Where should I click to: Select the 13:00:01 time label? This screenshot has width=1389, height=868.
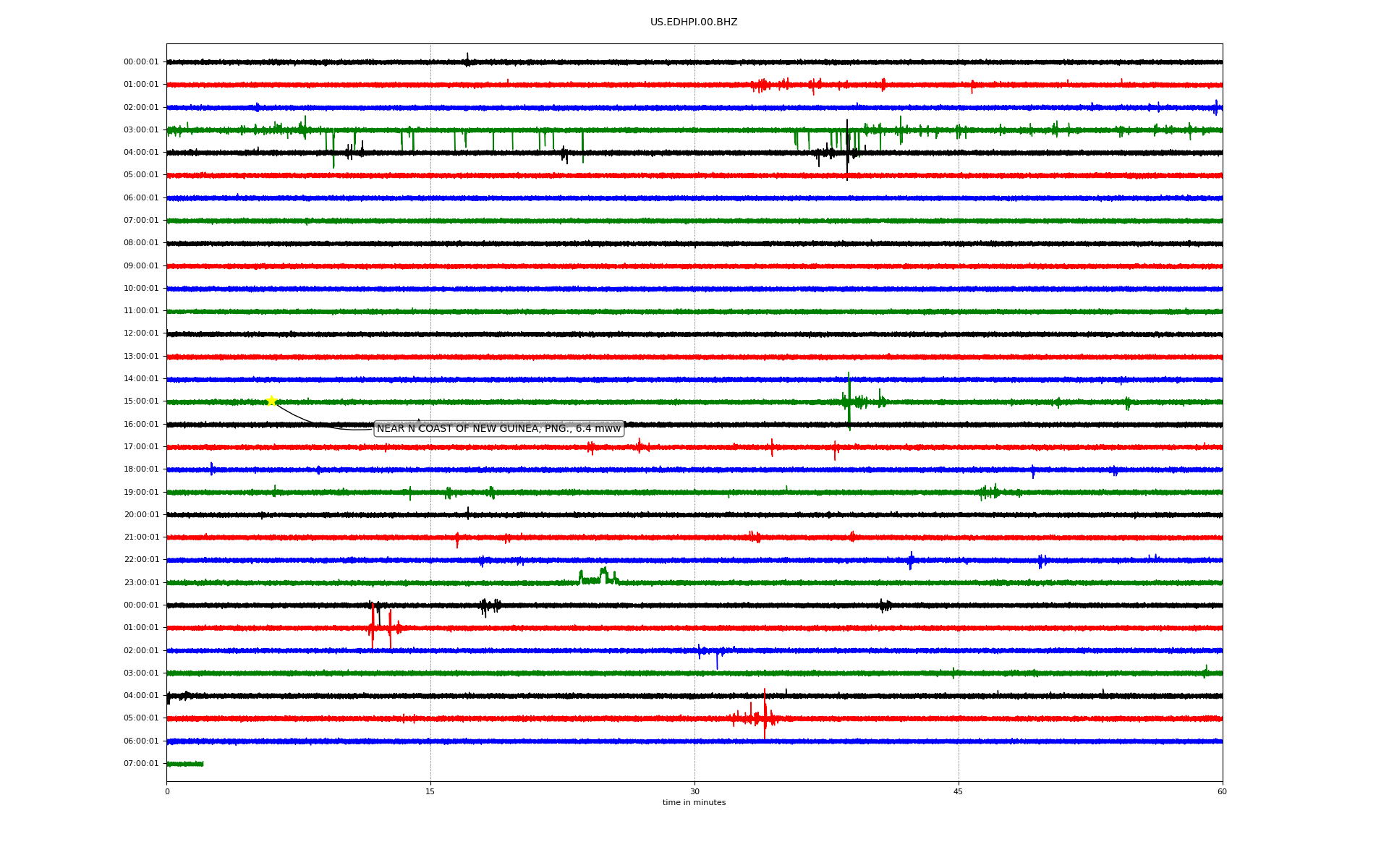click(x=141, y=356)
